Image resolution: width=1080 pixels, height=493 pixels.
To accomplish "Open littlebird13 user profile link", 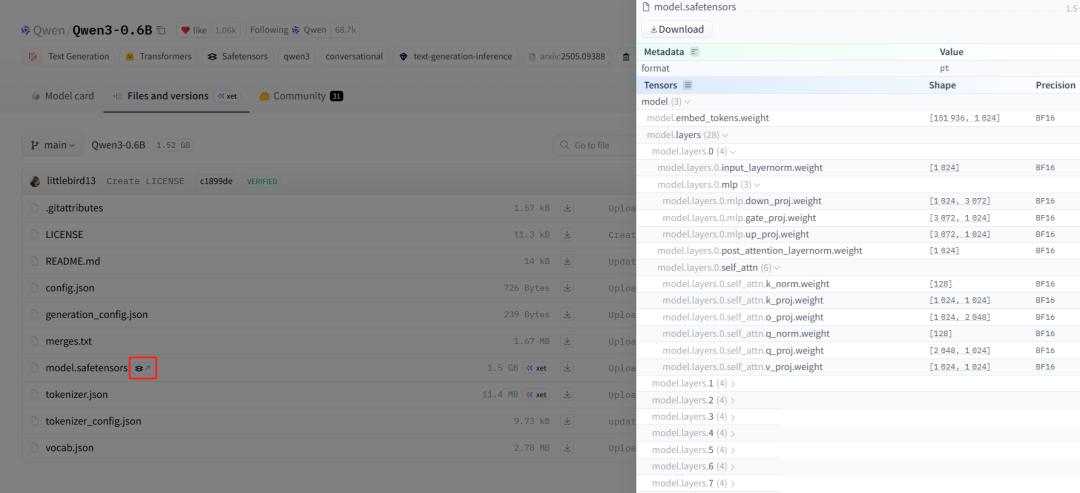I will click(x=71, y=181).
